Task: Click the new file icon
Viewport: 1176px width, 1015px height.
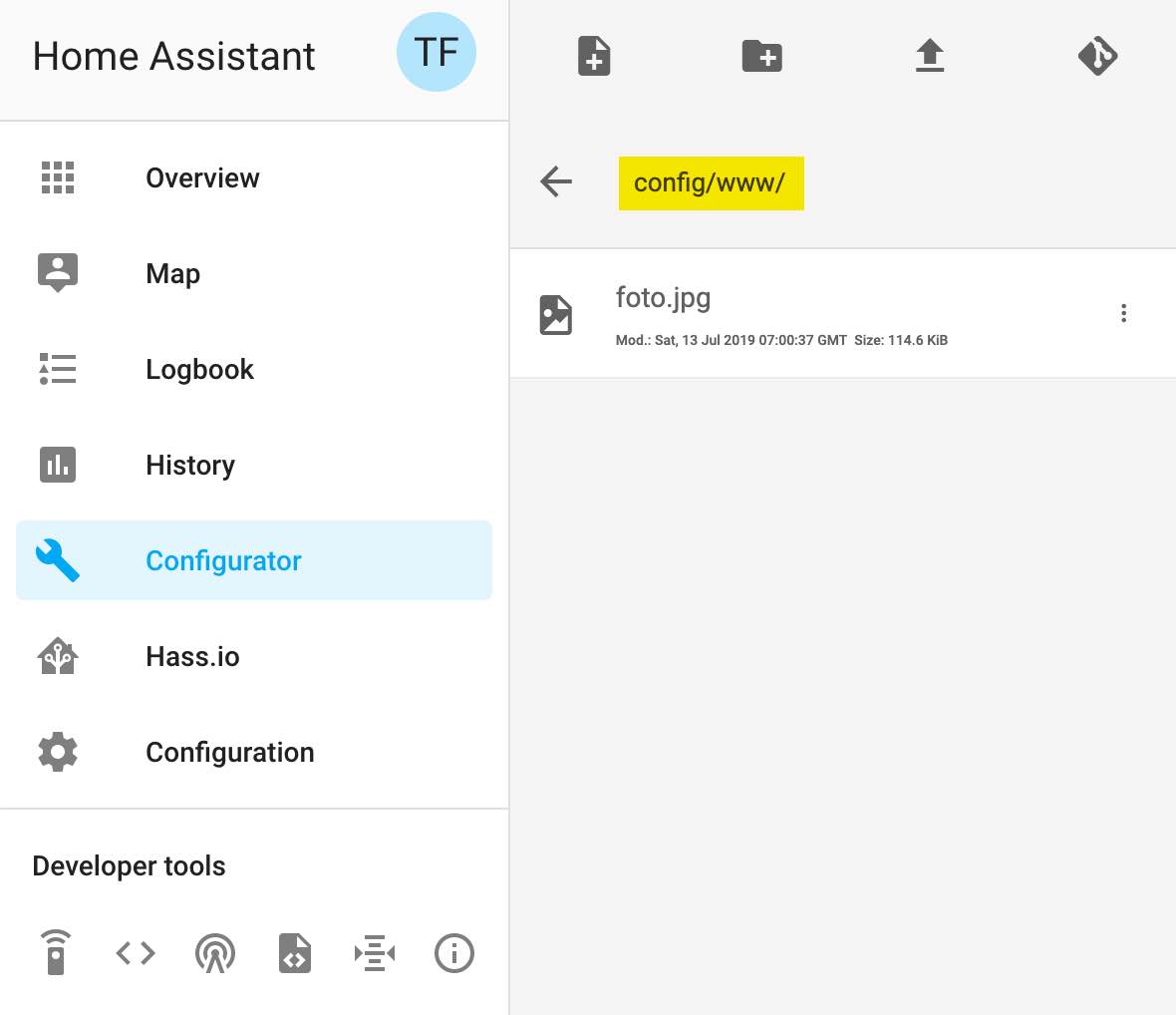Action: coord(594,56)
